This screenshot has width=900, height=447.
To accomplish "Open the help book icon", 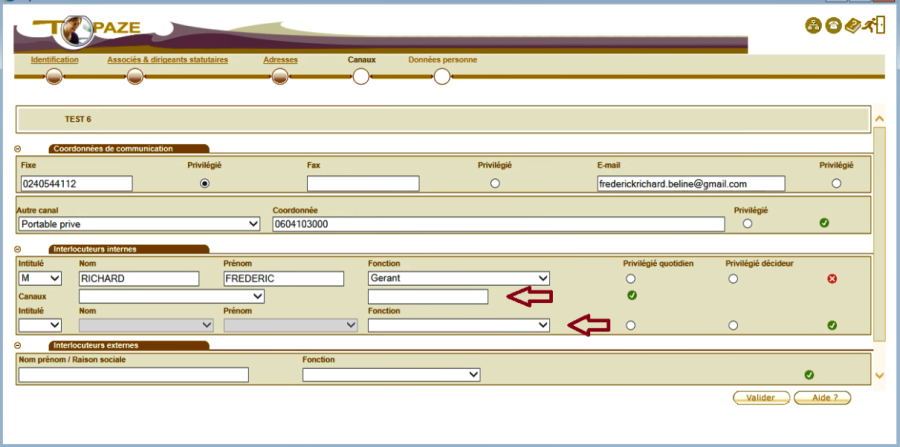I will tap(853, 26).
